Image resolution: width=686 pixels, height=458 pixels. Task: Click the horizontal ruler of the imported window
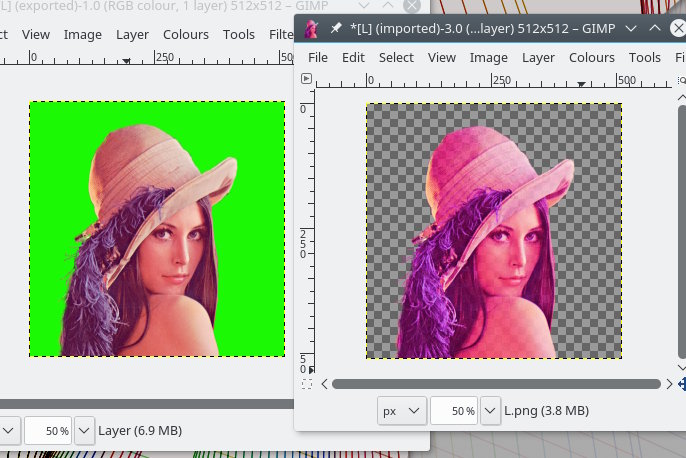[494, 80]
